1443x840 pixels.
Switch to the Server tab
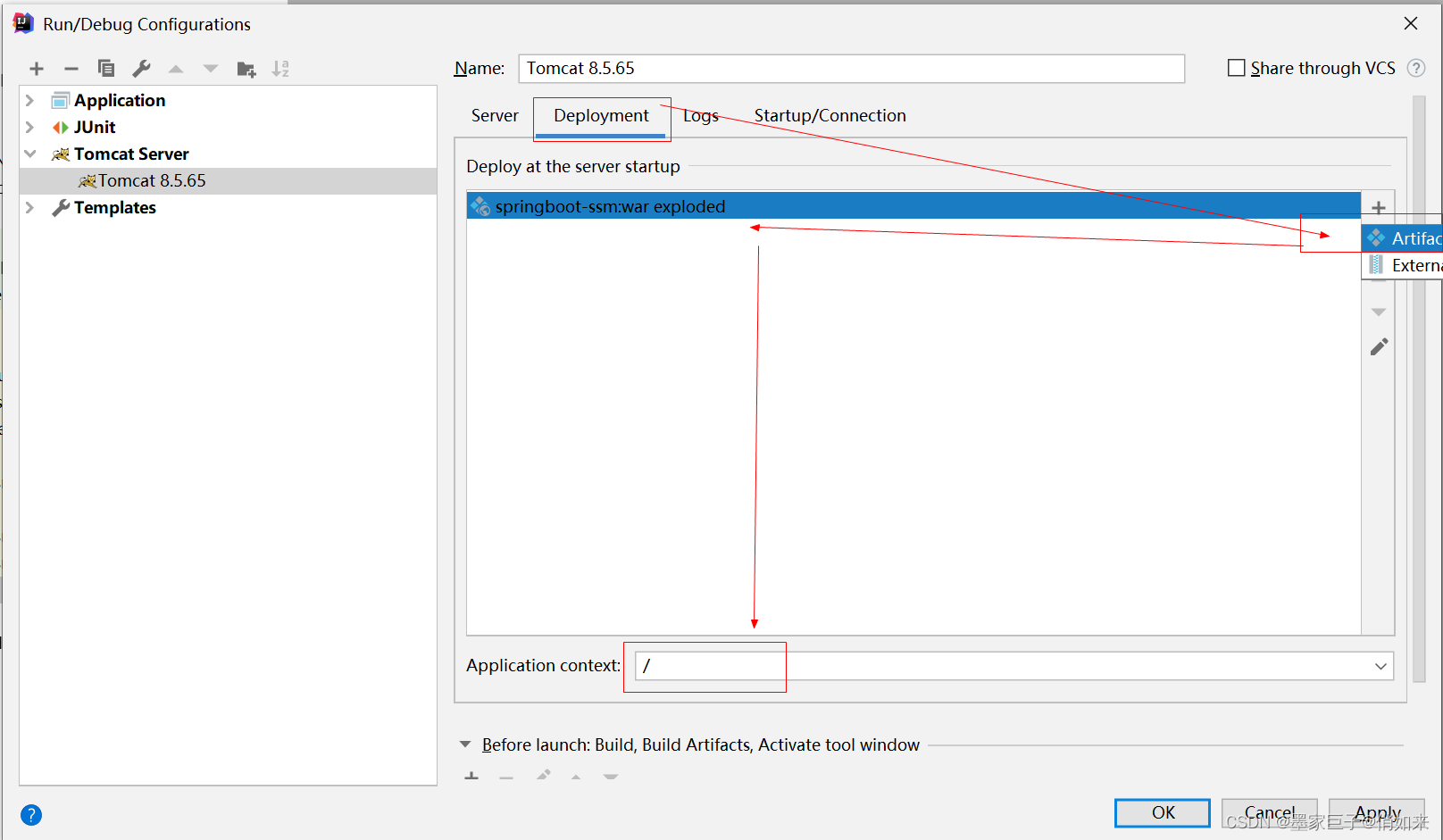(495, 116)
